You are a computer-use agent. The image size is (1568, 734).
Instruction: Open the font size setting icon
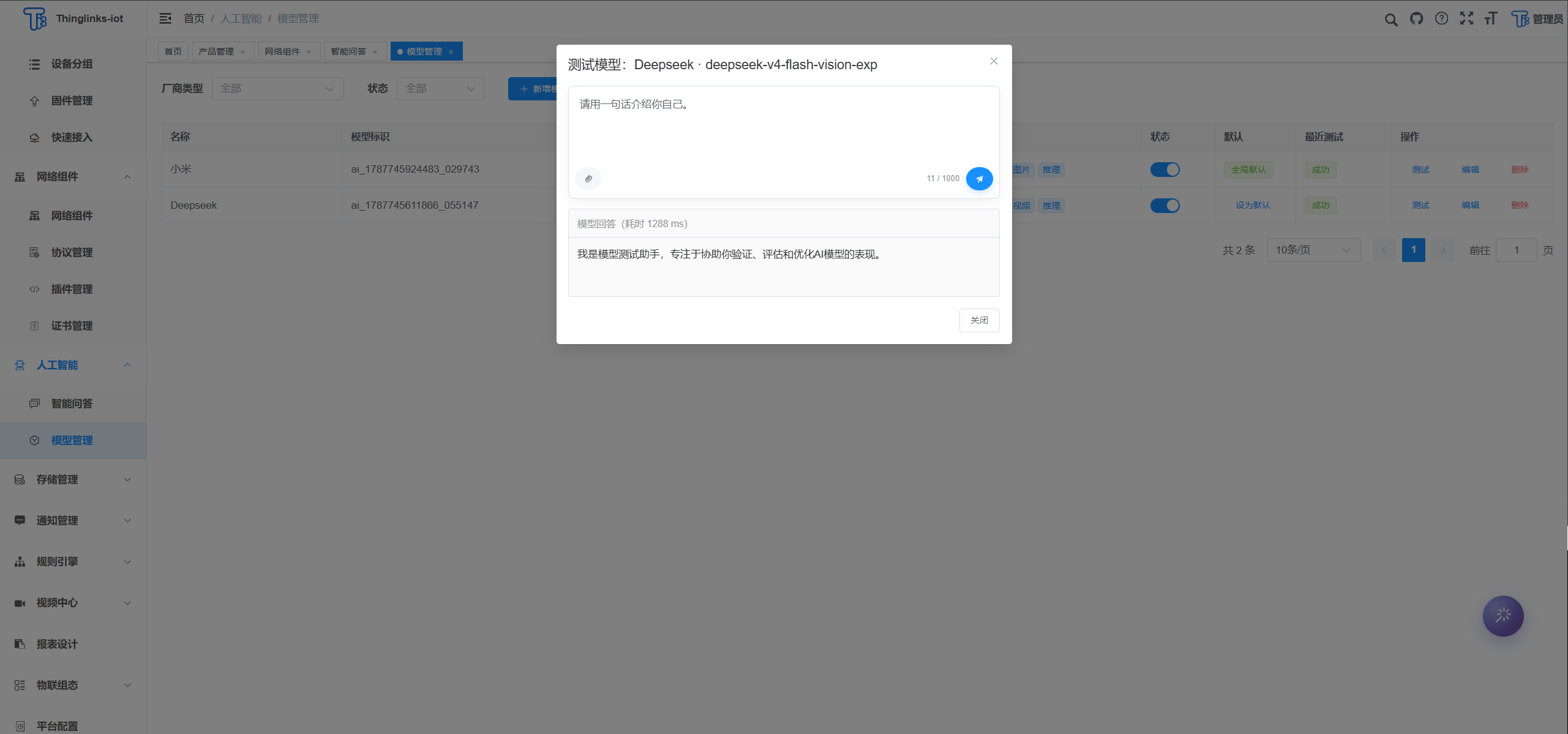point(1491,18)
